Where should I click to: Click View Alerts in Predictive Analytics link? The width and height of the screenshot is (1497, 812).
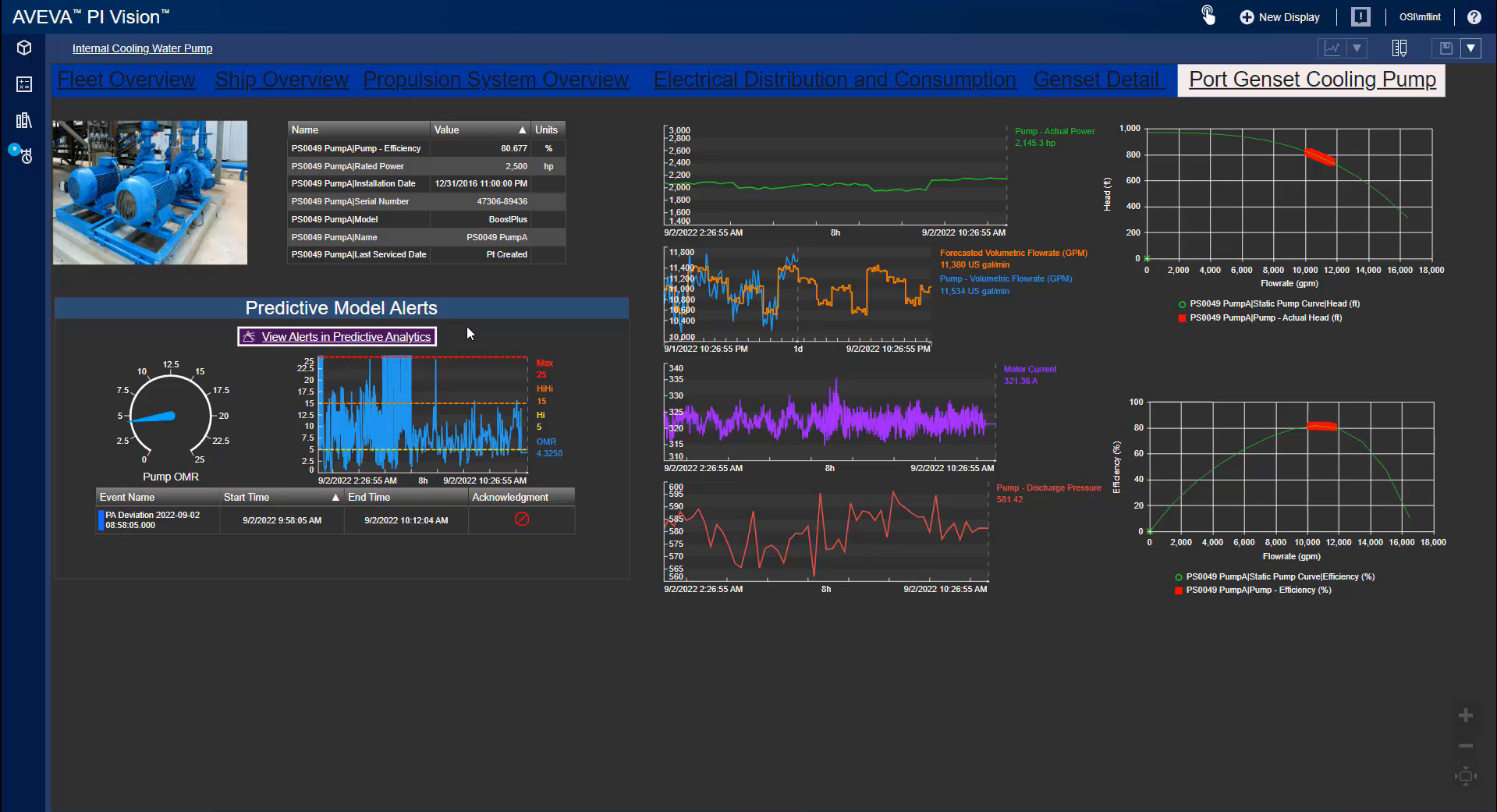337,337
